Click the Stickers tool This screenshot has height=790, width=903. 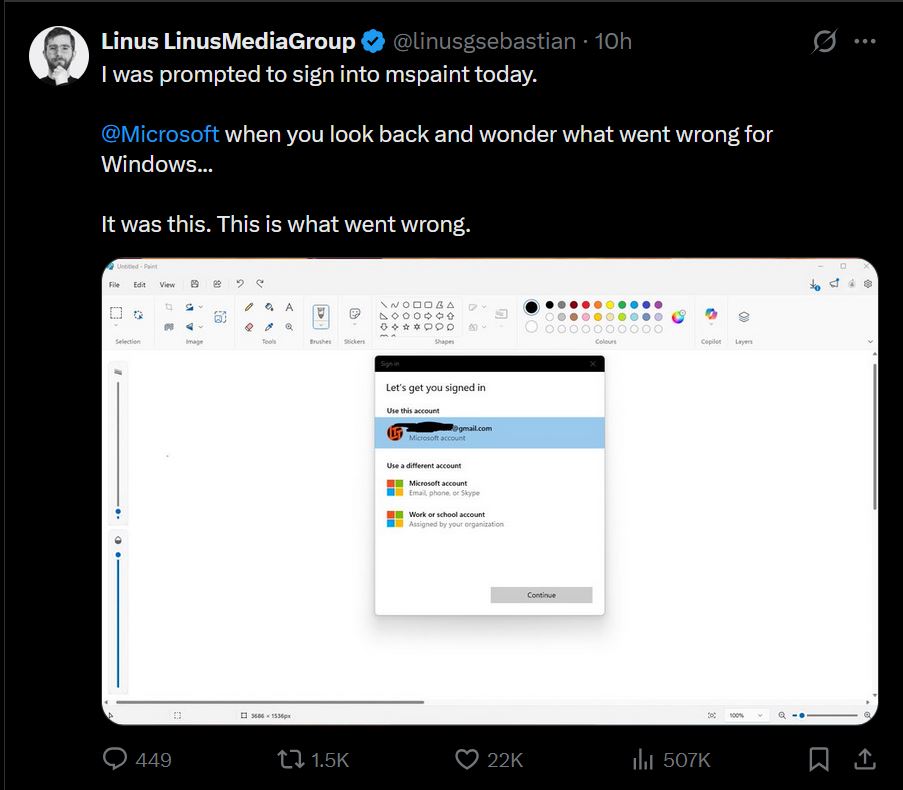(x=355, y=312)
